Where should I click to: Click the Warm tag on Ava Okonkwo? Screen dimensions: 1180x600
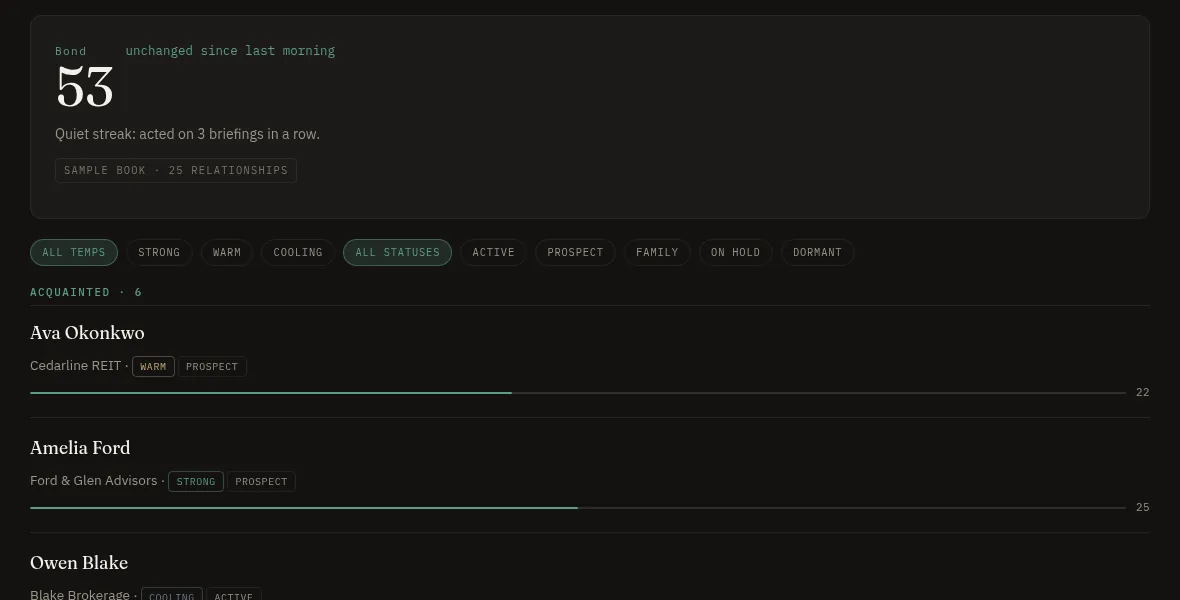[154, 367]
